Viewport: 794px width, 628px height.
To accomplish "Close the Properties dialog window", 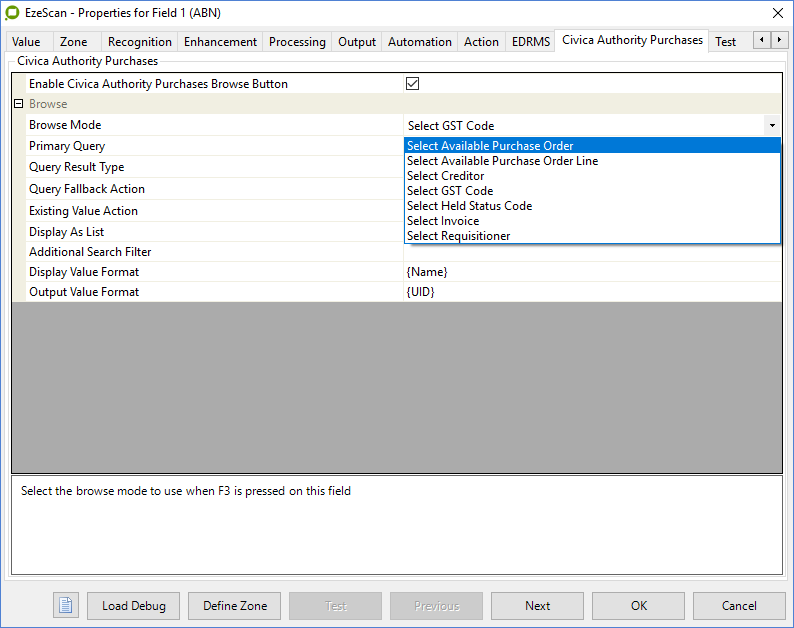I will [777, 13].
